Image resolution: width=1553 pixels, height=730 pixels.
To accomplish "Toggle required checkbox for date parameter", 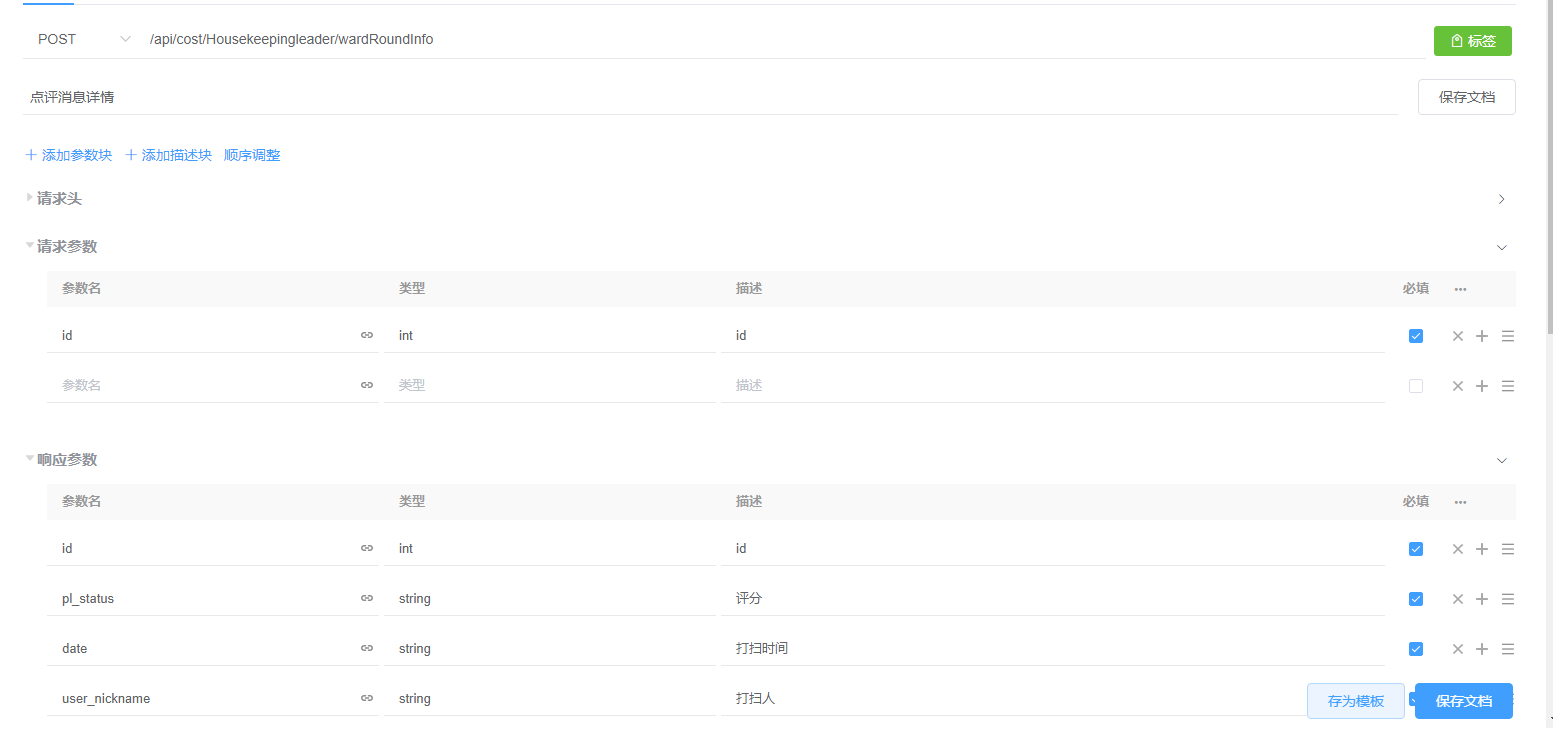I will click(x=1415, y=649).
